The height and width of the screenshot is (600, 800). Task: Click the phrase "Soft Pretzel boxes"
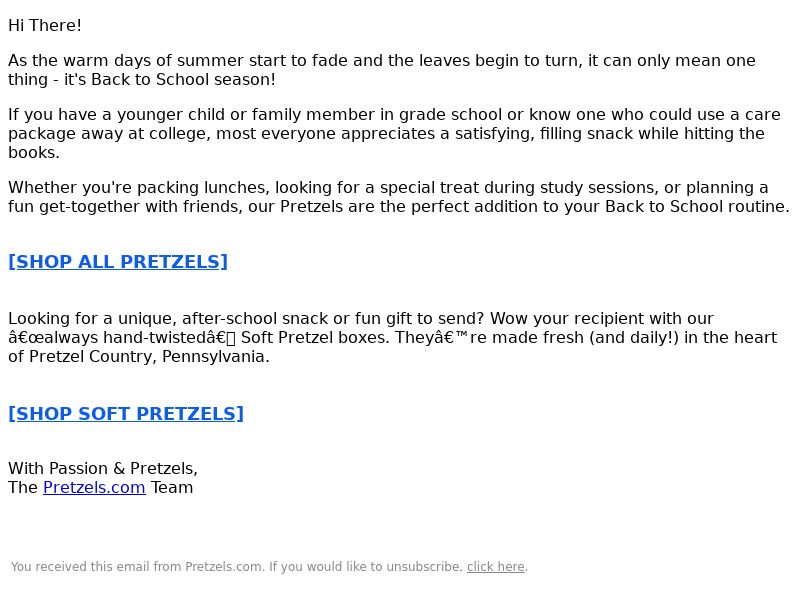point(313,338)
